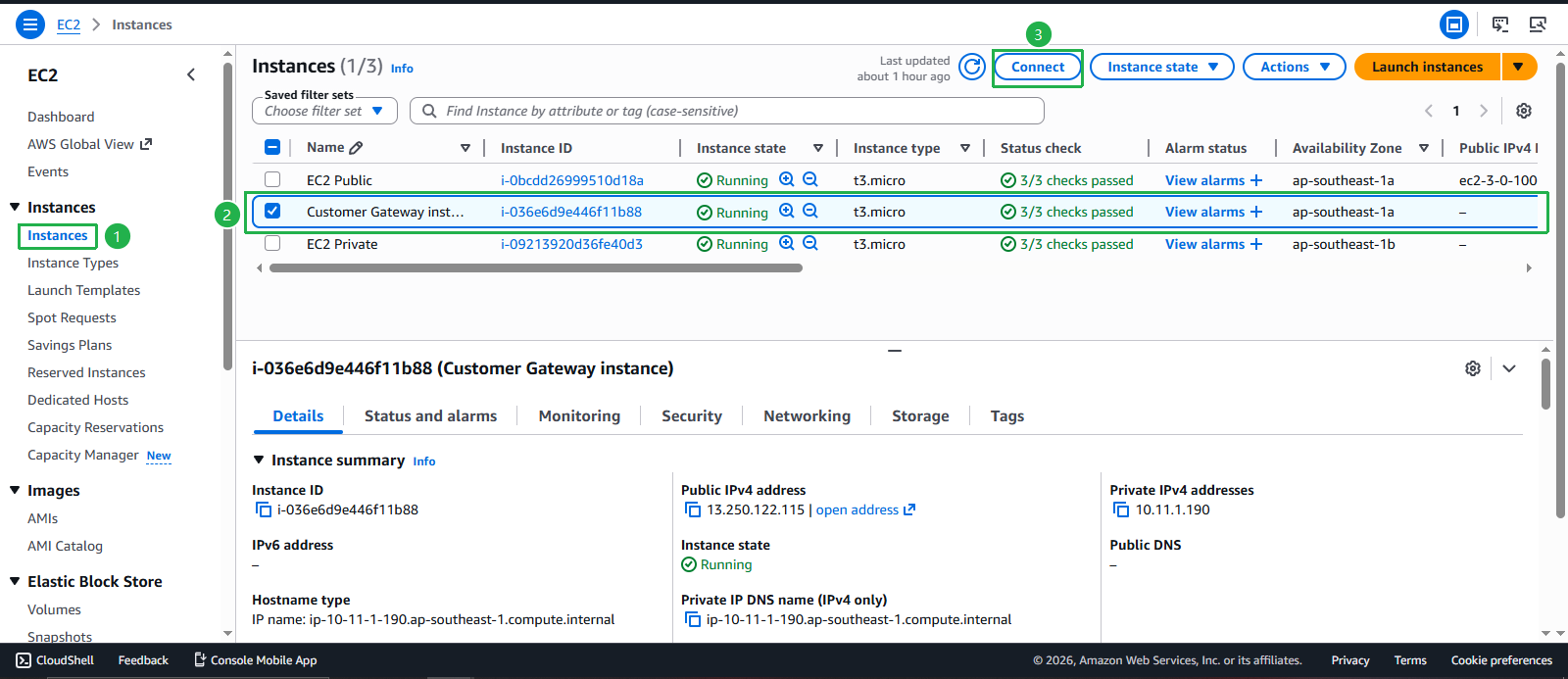
Task: Click the top bar panel layout icon
Action: 1454,24
